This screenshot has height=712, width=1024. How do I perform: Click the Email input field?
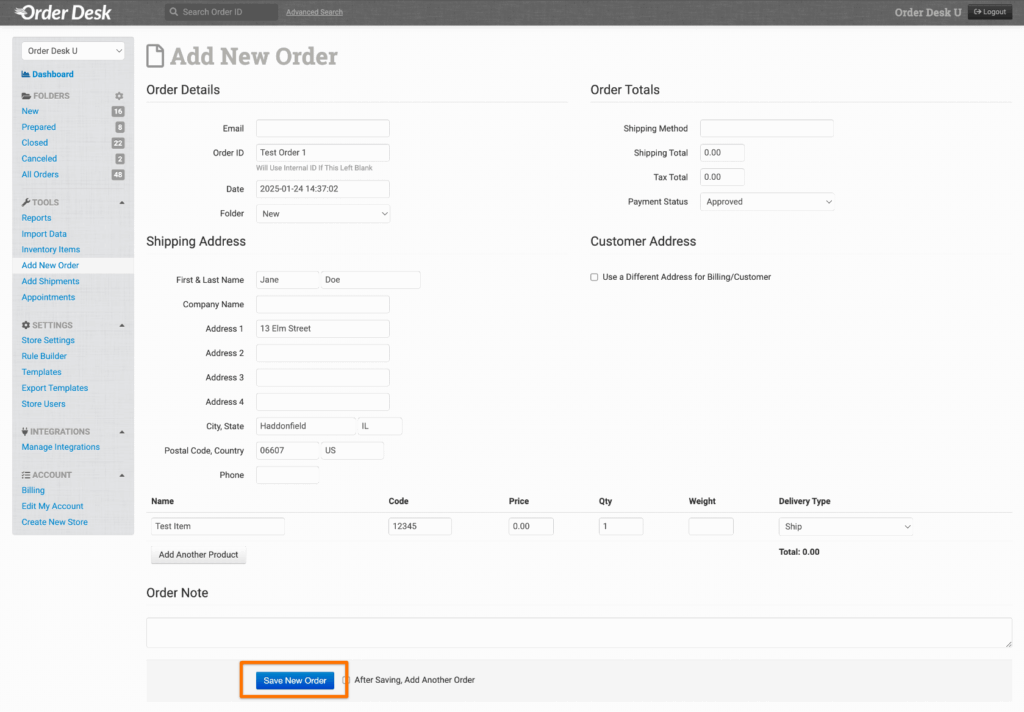323,128
